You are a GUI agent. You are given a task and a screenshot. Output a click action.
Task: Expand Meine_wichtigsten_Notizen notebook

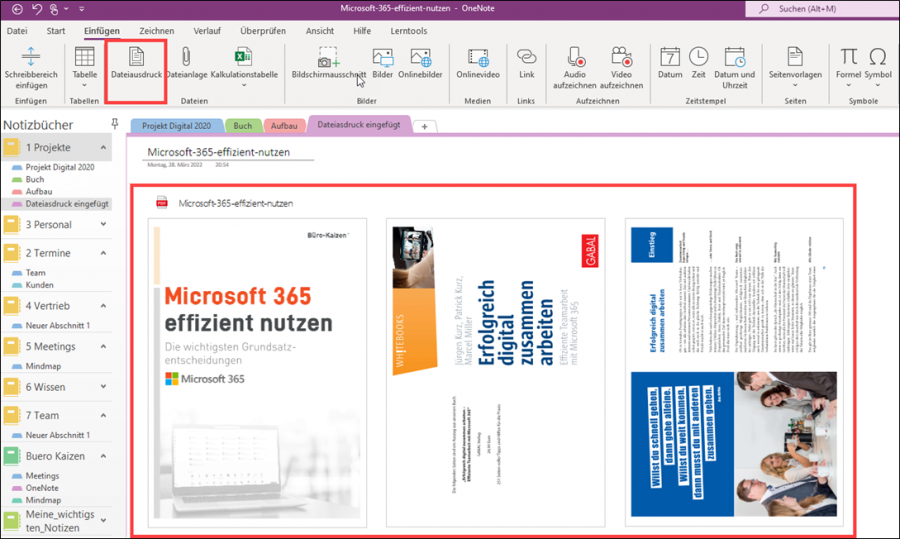click(x=103, y=521)
